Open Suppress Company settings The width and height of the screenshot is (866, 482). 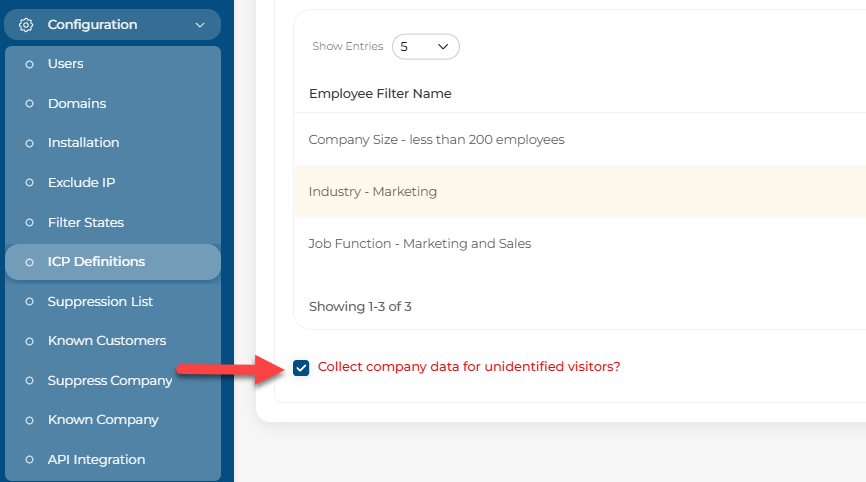pos(110,381)
